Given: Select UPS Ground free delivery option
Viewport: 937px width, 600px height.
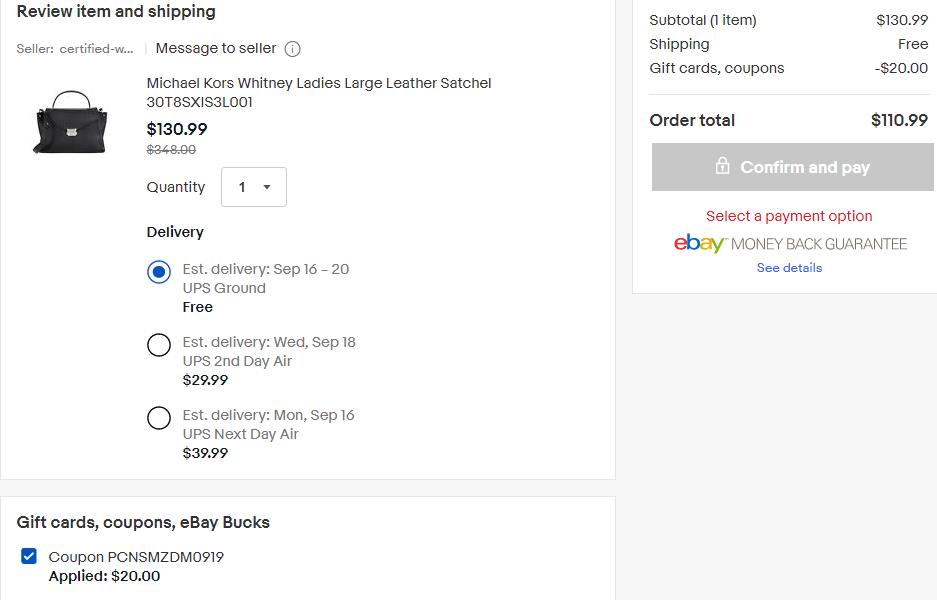Looking at the screenshot, I should tap(159, 272).
